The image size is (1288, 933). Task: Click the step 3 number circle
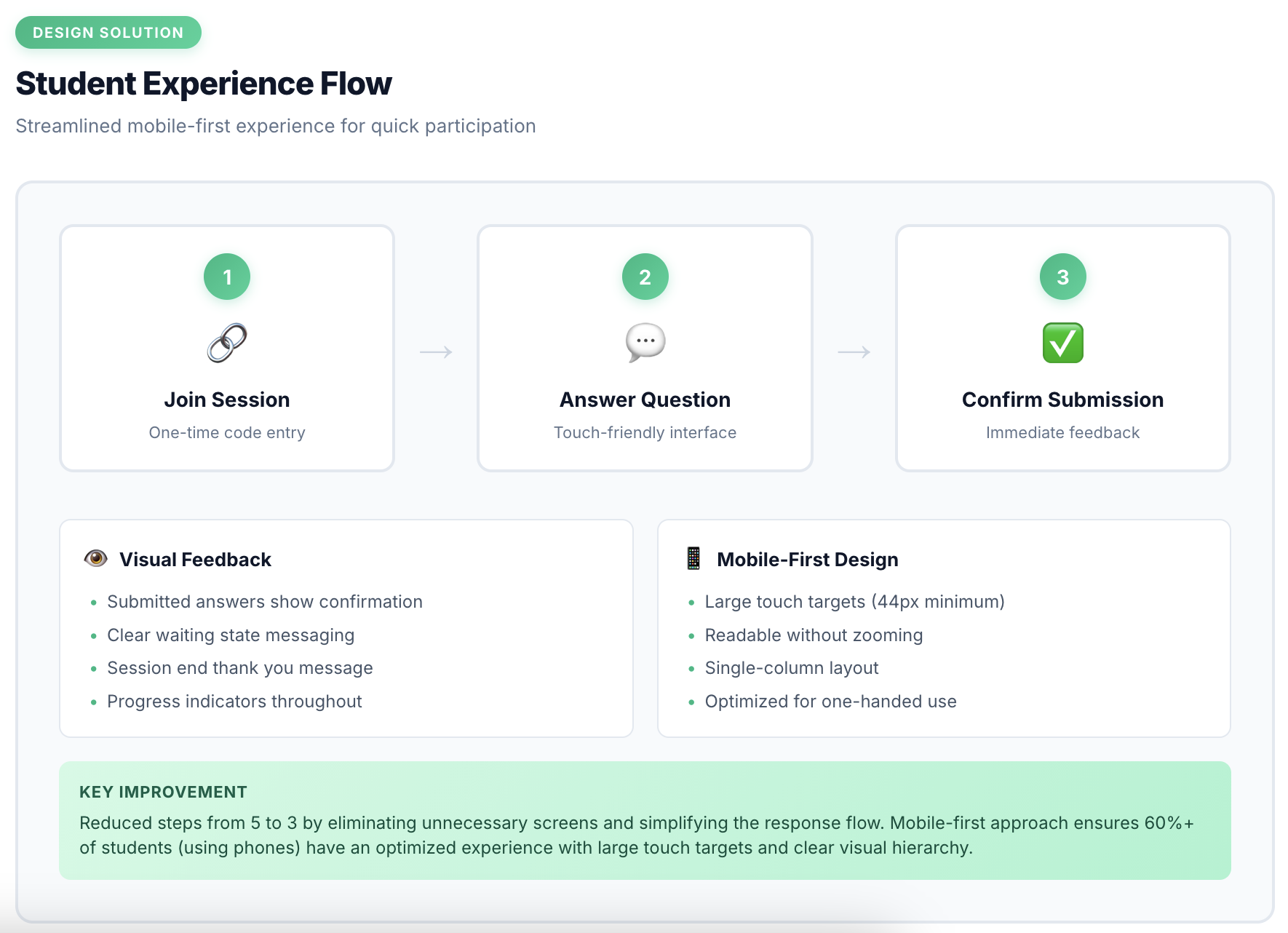(1063, 277)
